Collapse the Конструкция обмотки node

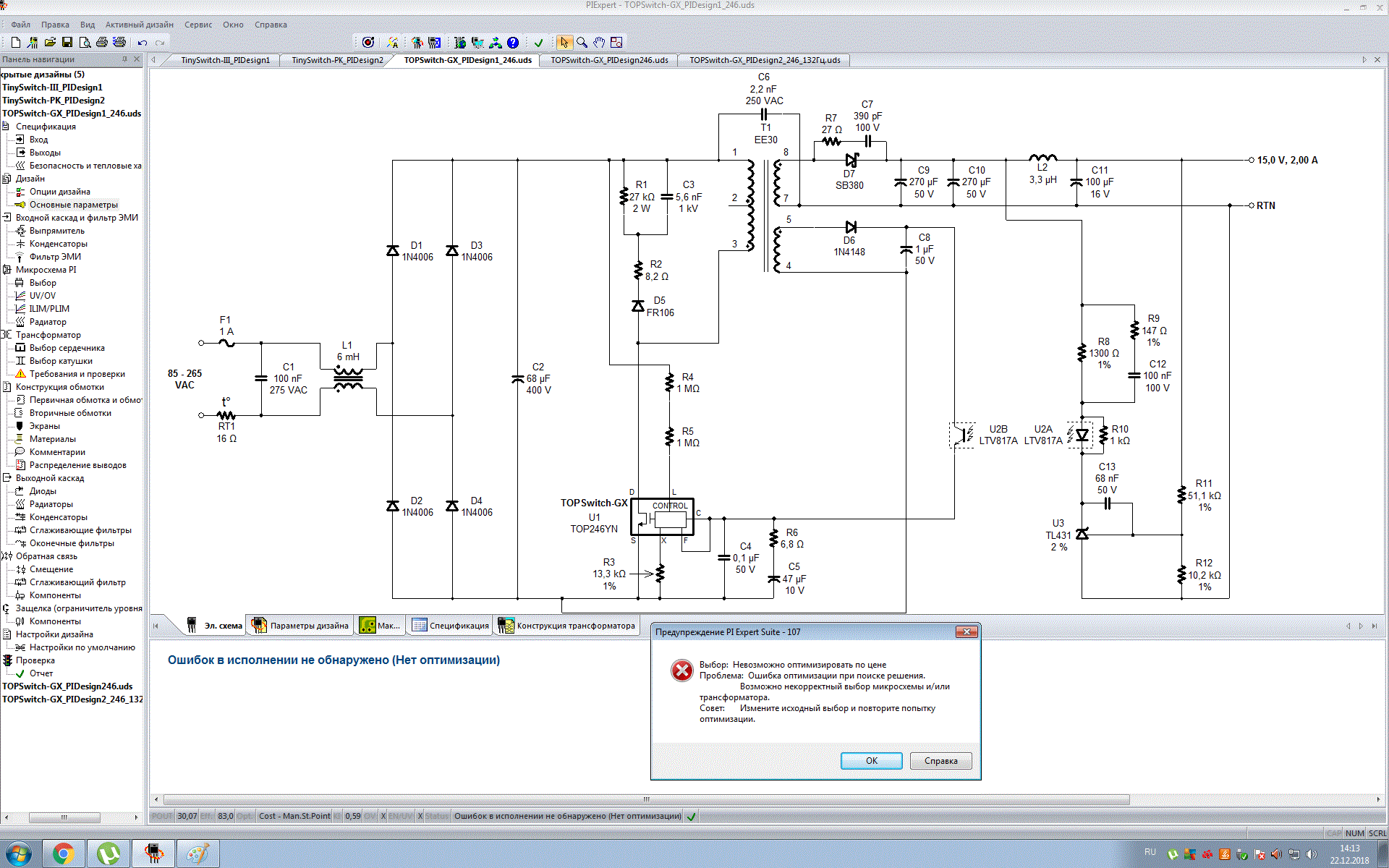[7, 387]
